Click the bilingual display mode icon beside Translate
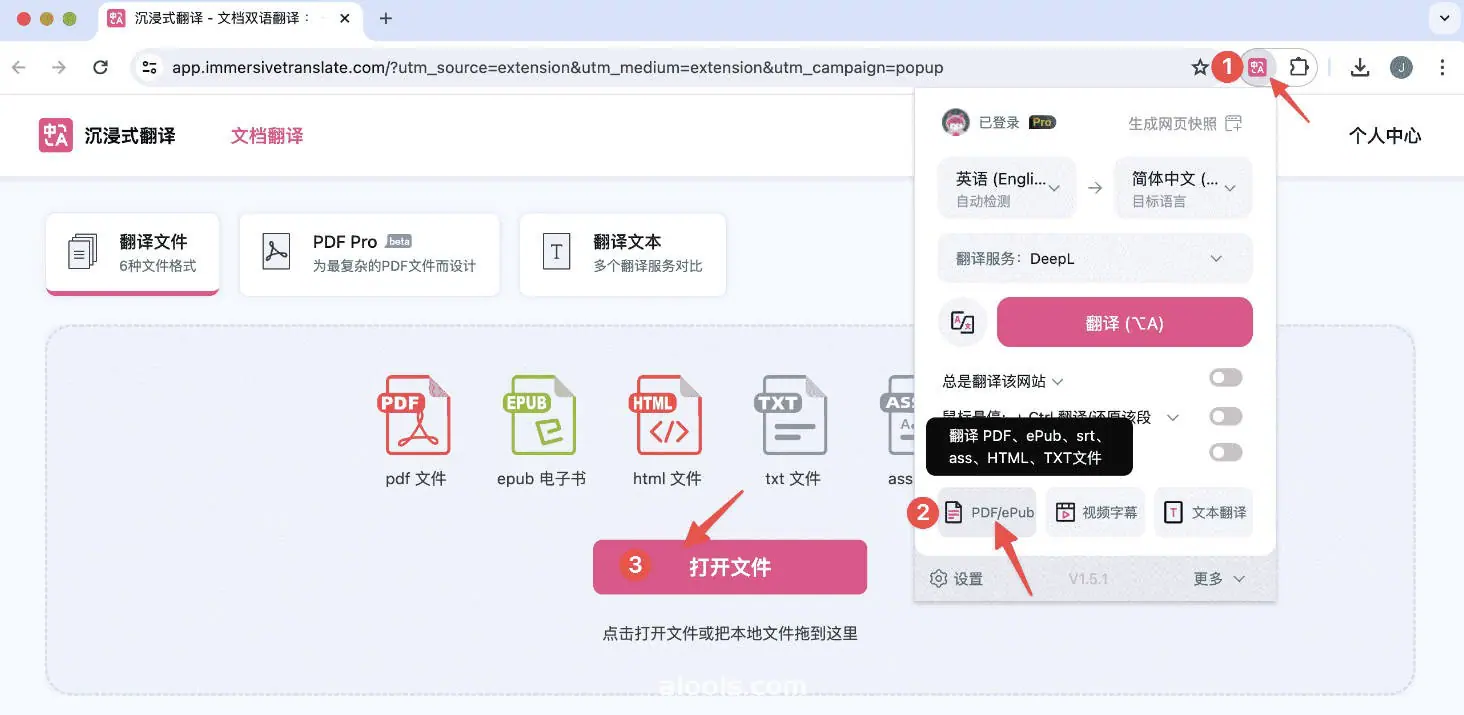The width and height of the screenshot is (1464, 715). click(962, 323)
